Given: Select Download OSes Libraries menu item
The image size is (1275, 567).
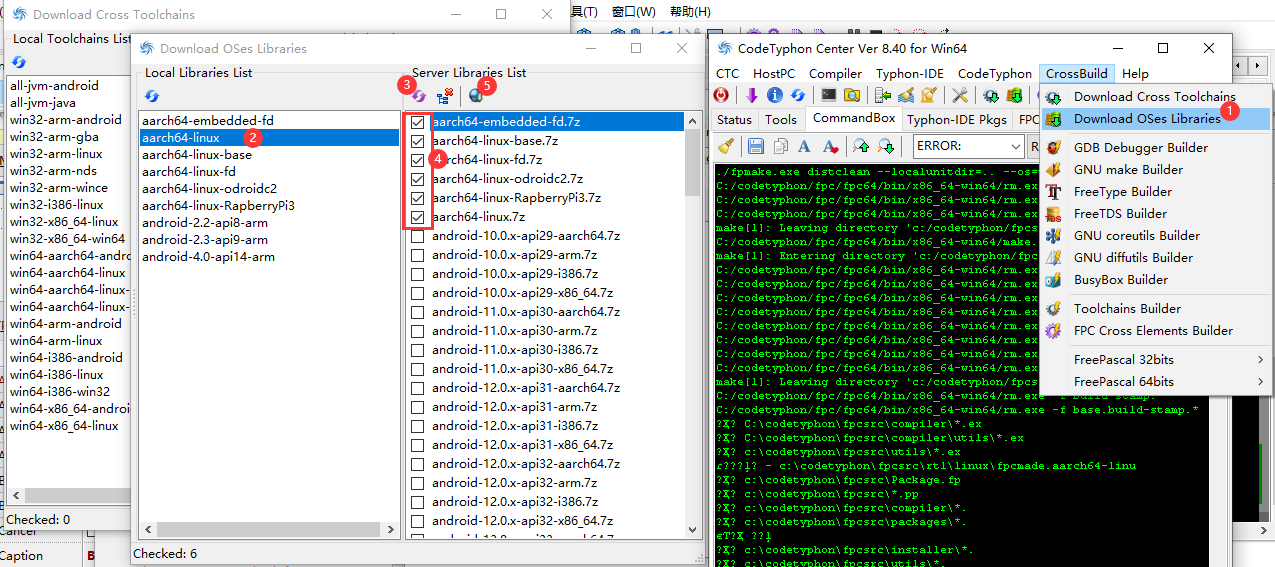Looking at the screenshot, I should click(x=1155, y=118).
